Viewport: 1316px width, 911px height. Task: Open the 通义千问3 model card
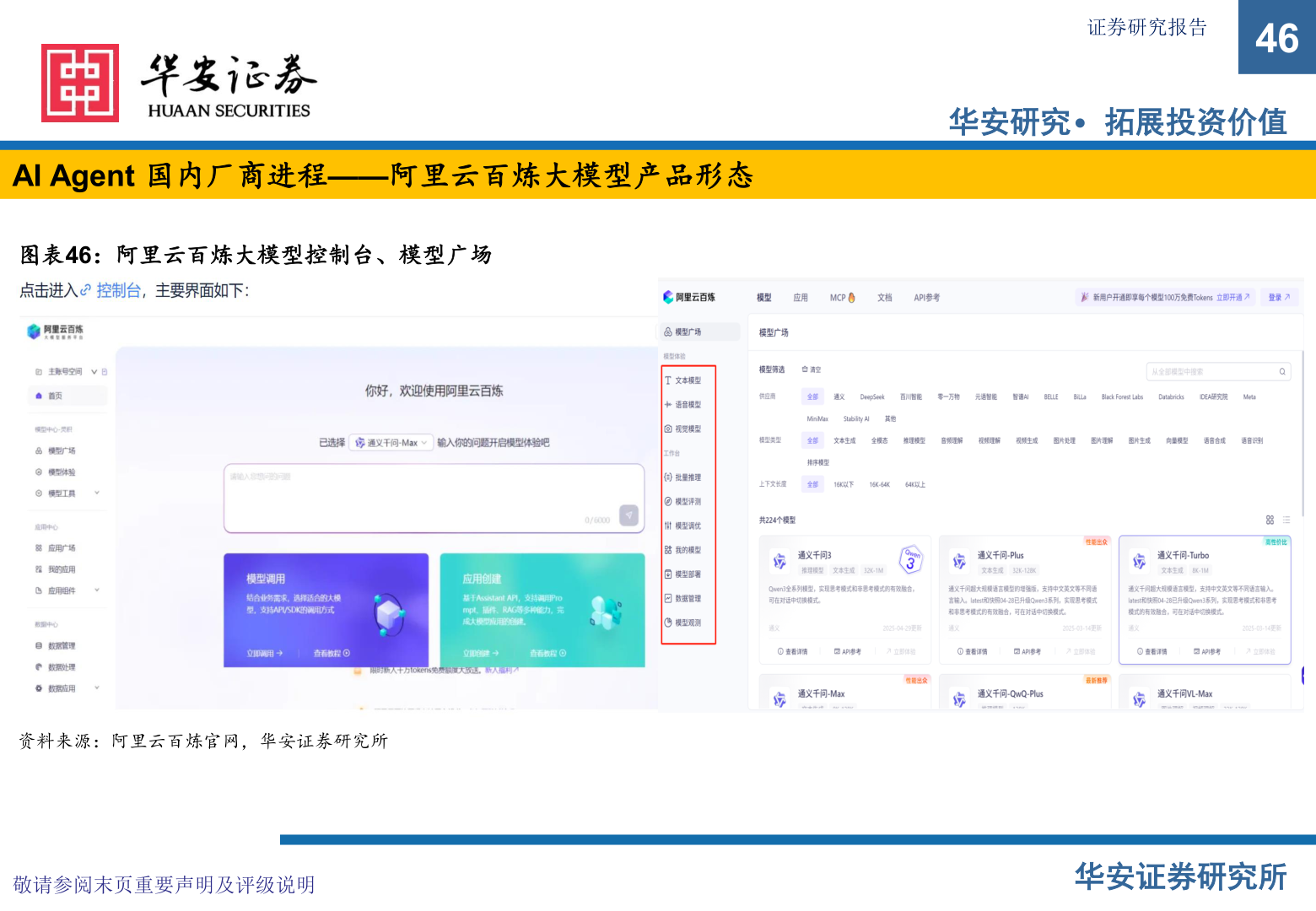coord(844,599)
